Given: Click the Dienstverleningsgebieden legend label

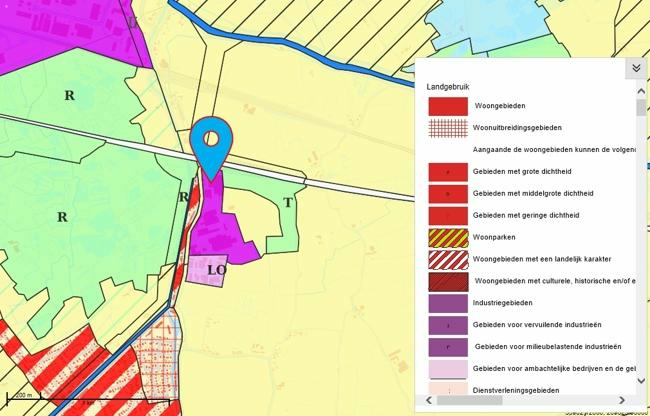Looking at the screenshot, I should [516, 390].
